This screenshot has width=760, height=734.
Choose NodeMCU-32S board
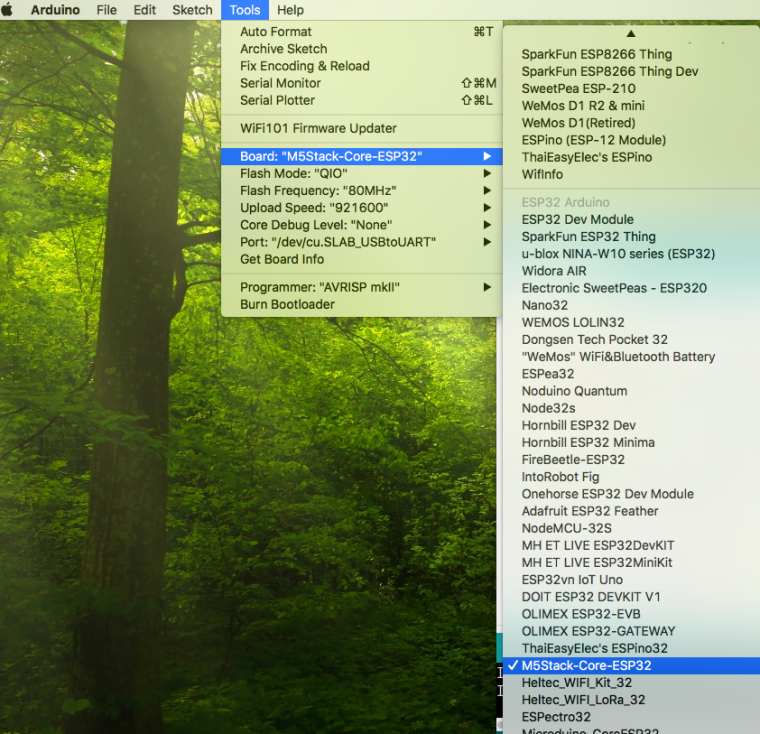click(632, 528)
